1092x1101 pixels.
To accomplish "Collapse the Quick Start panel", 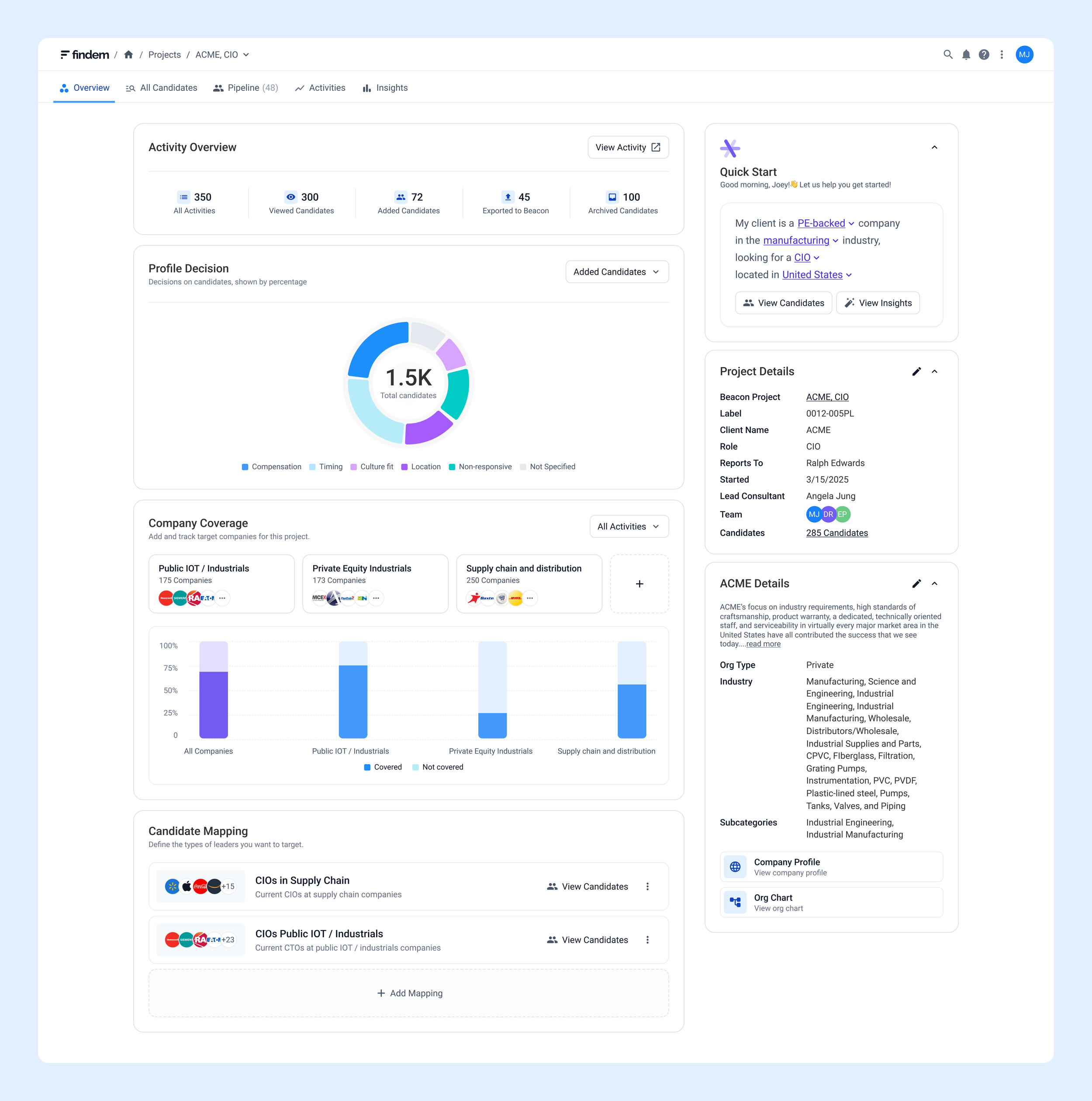I will 934,148.
